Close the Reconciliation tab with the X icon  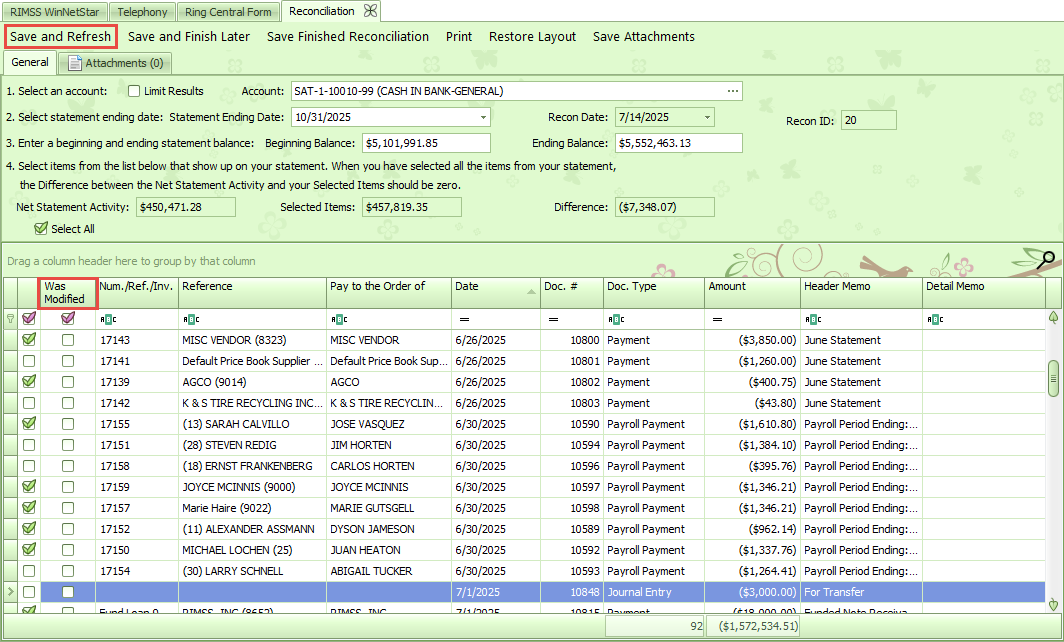371,11
